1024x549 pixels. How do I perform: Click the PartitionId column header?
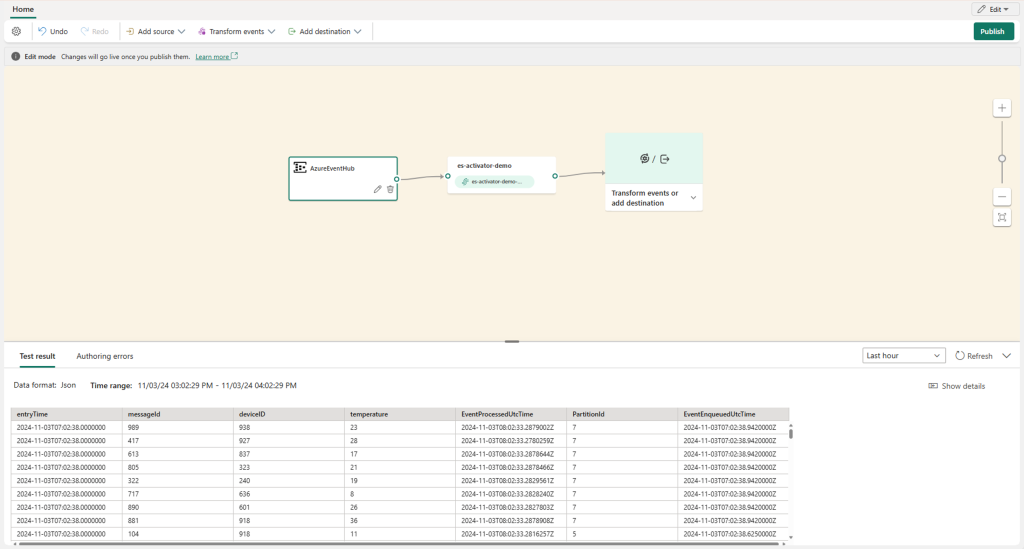(622, 414)
